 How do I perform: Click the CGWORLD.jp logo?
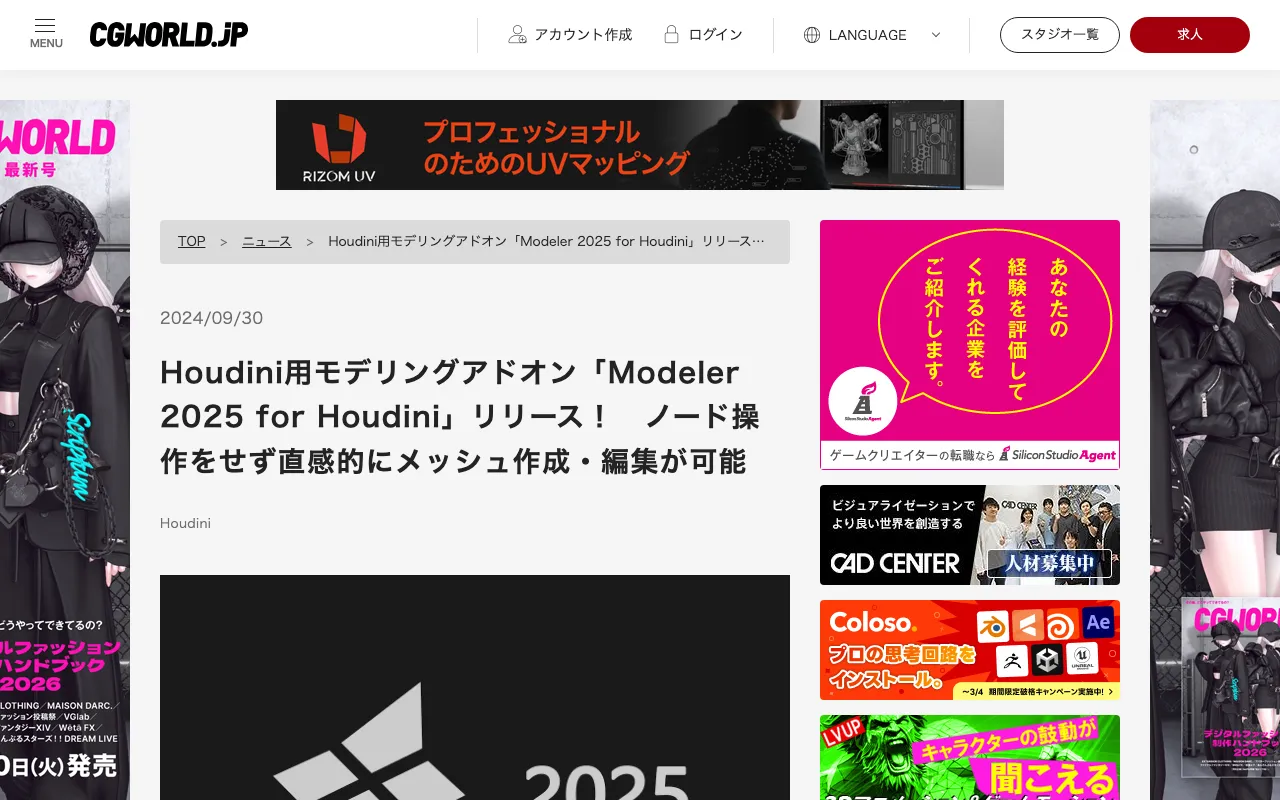click(168, 34)
